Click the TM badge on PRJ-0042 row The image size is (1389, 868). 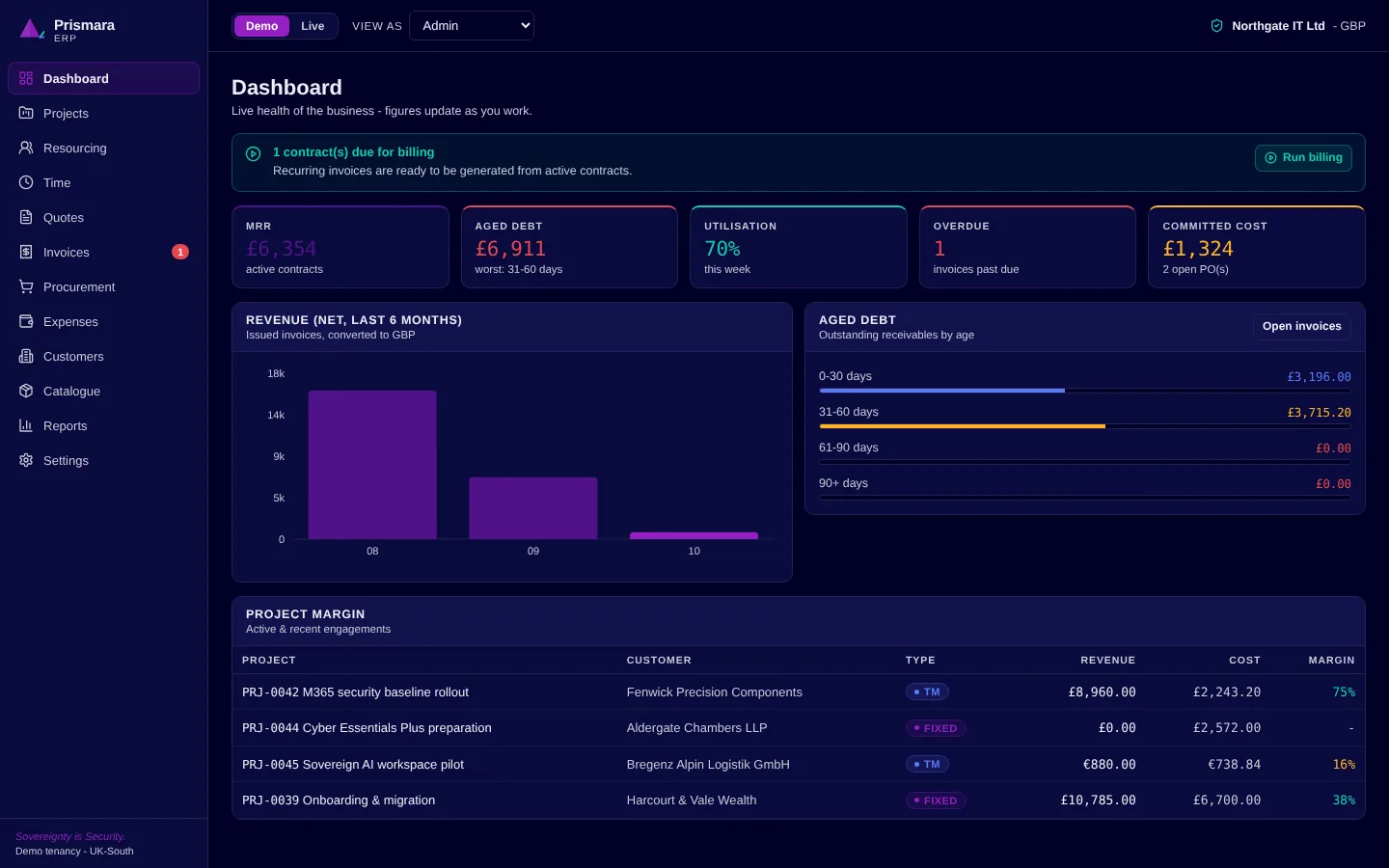tap(927, 692)
